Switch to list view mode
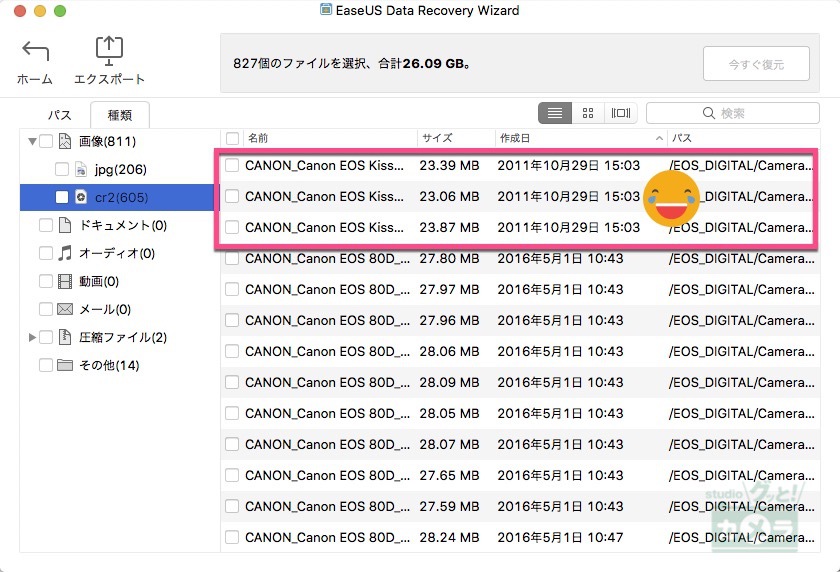The height and width of the screenshot is (572, 840). (x=554, y=113)
